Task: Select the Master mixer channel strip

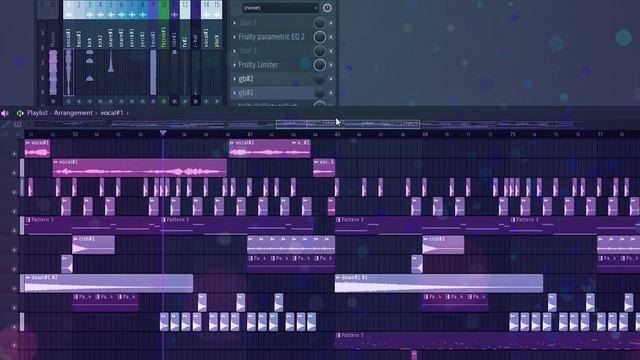Action: [53, 61]
